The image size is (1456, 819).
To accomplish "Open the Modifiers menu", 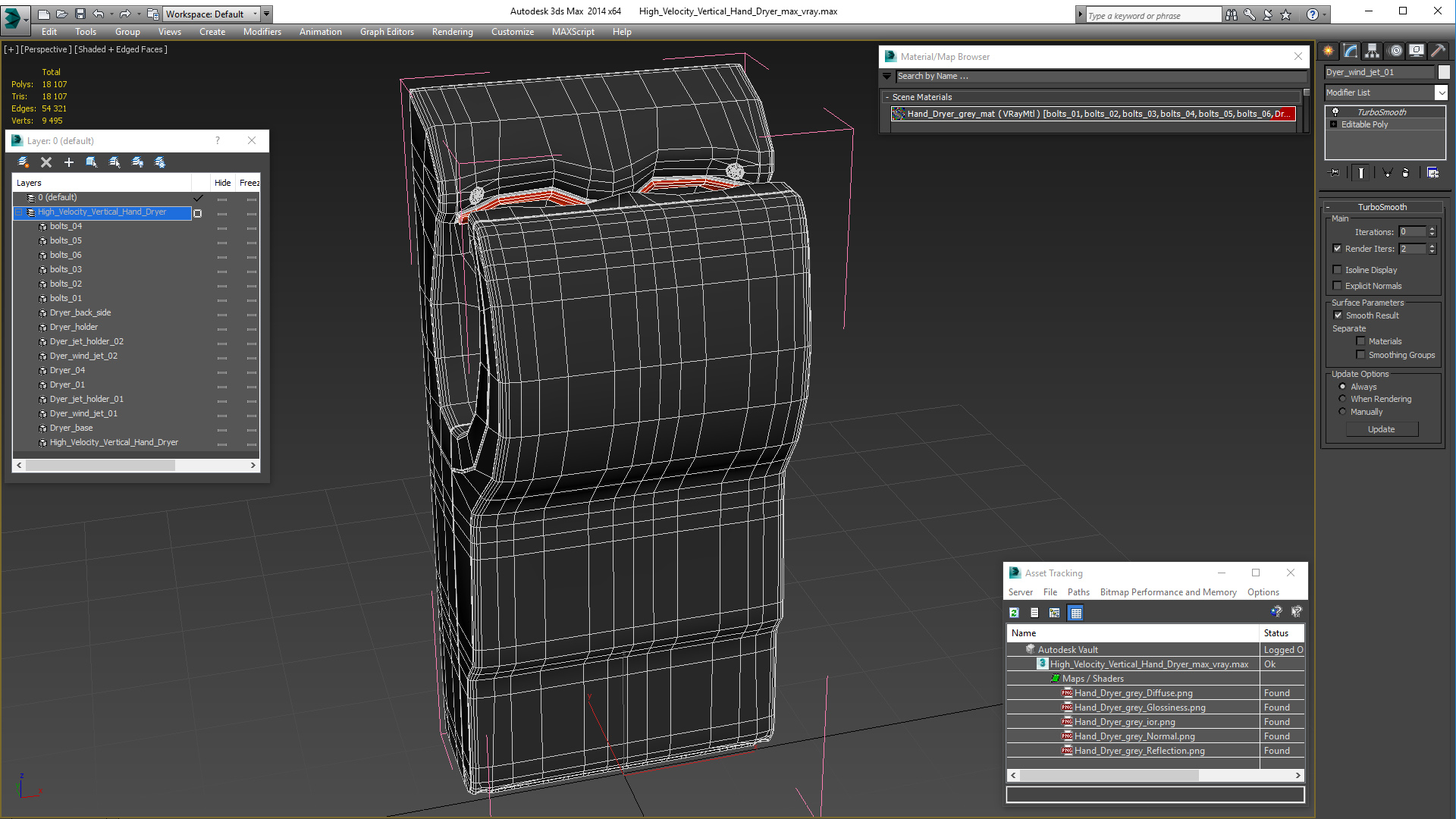I will coord(262,32).
